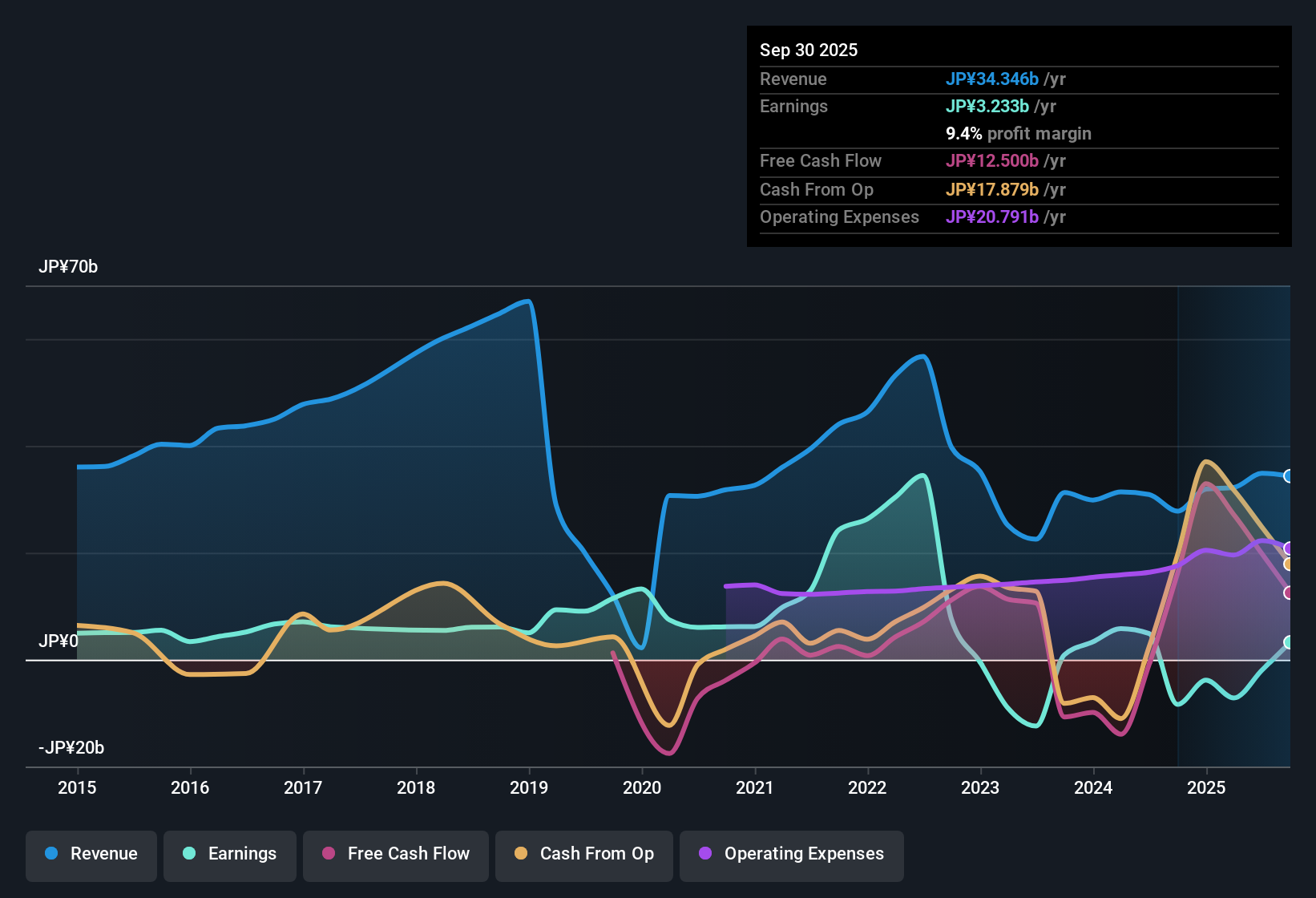Toggle the Revenue series visibility
Viewport: 1316px width, 898px height.
point(91,854)
